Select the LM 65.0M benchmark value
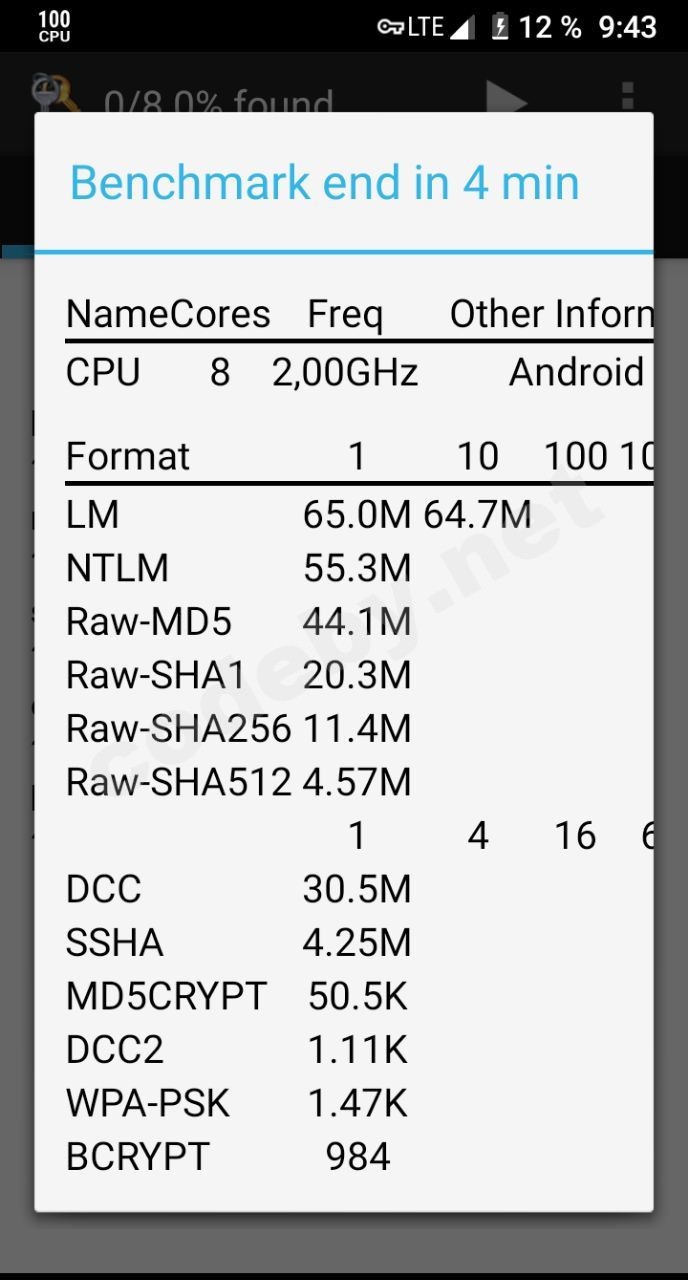 (357, 515)
